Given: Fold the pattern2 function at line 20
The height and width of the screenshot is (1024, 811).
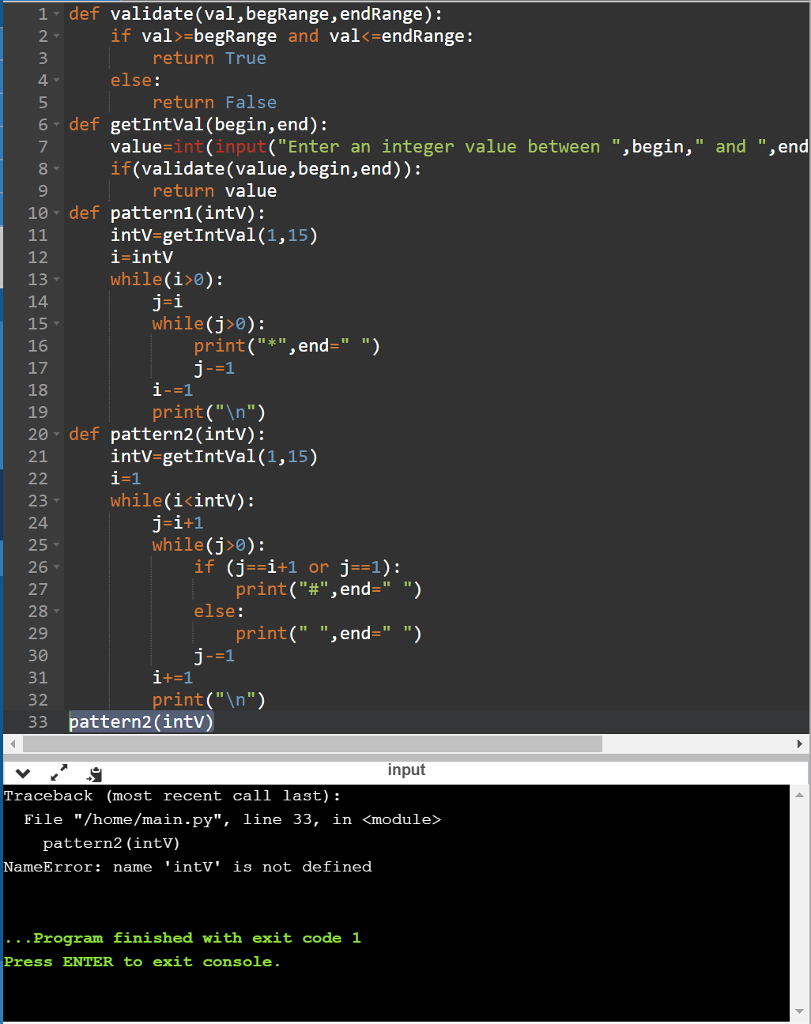Looking at the screenshot, I should point(57,434).
